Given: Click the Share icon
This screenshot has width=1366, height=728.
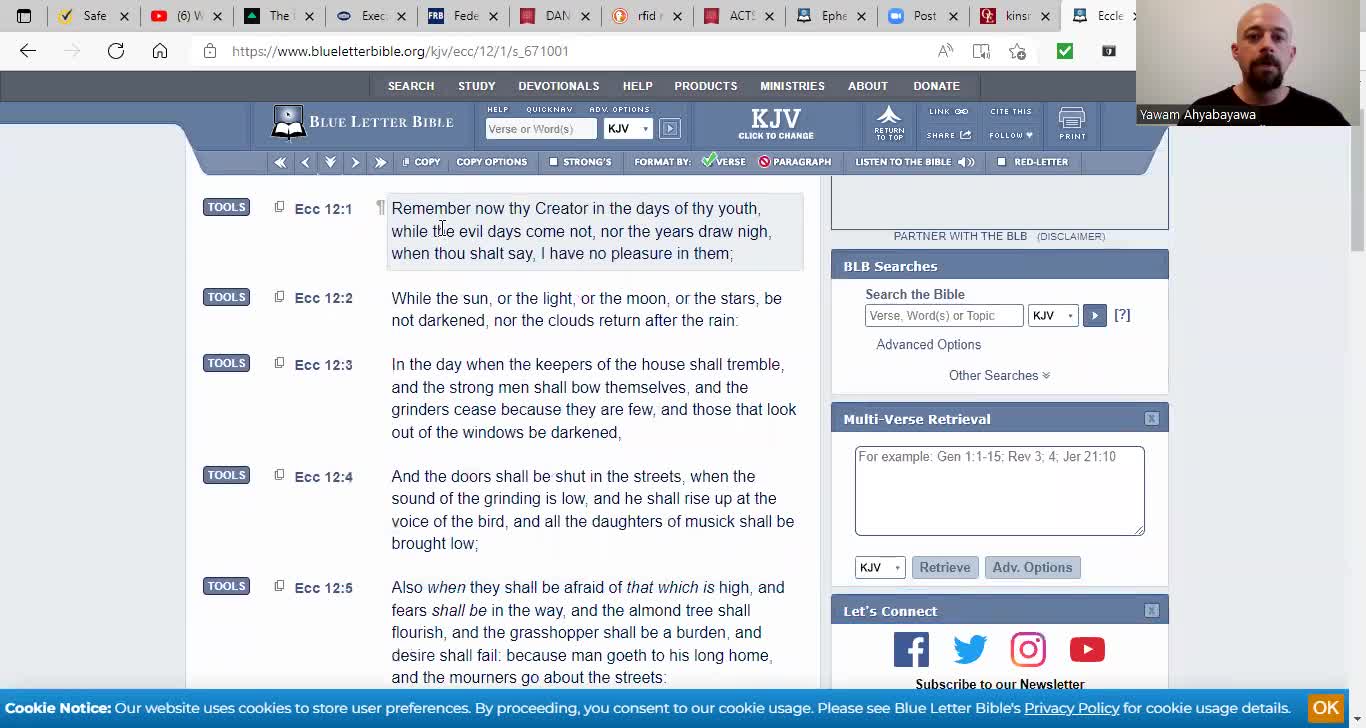Looking at the screenshot, I should point(965,135).
